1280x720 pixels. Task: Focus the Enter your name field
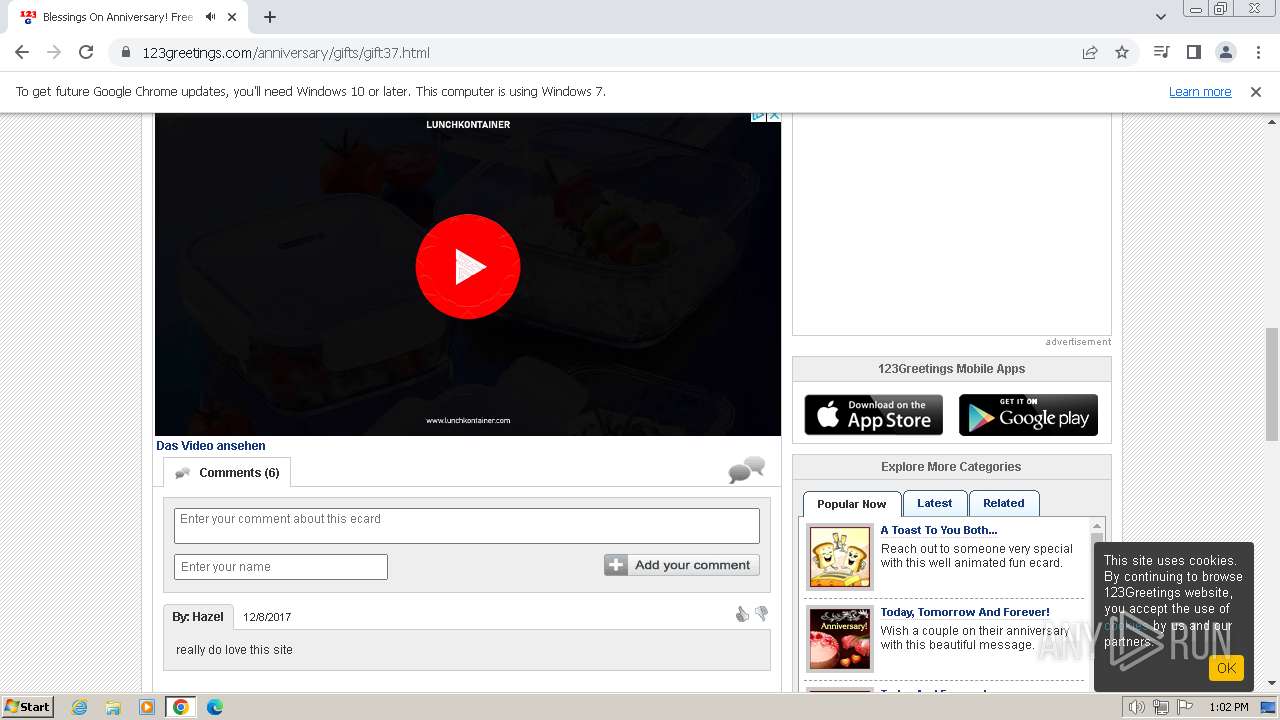[x=281, y=567]
